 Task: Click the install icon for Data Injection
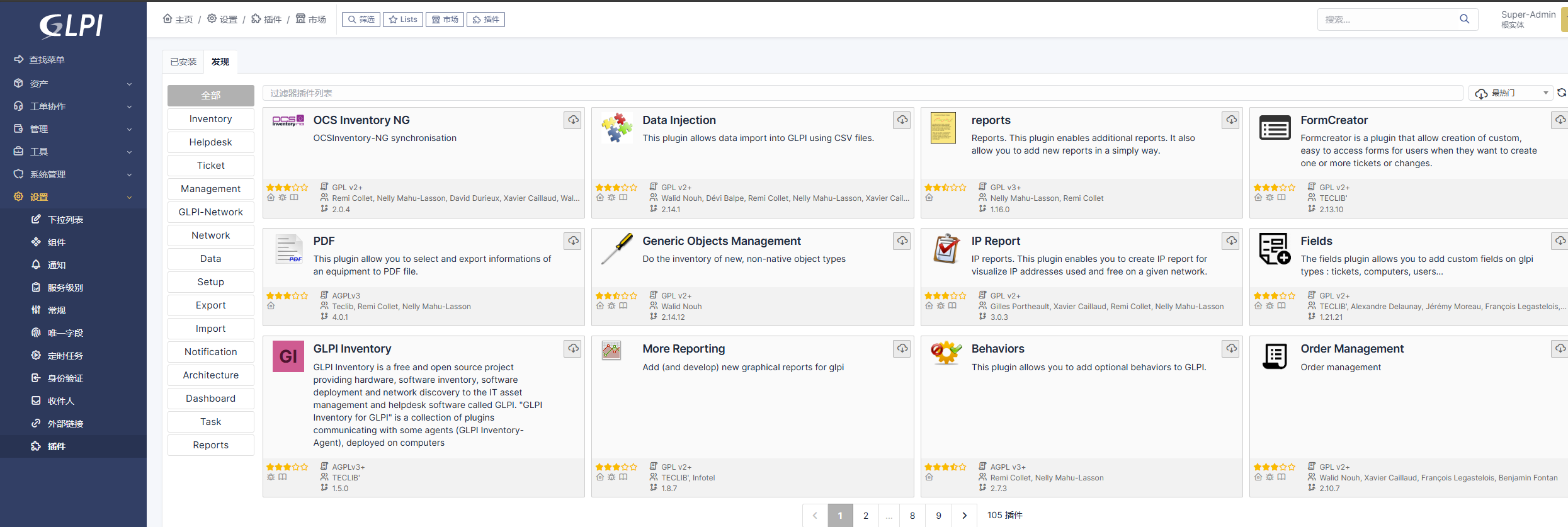pos(902,120)
